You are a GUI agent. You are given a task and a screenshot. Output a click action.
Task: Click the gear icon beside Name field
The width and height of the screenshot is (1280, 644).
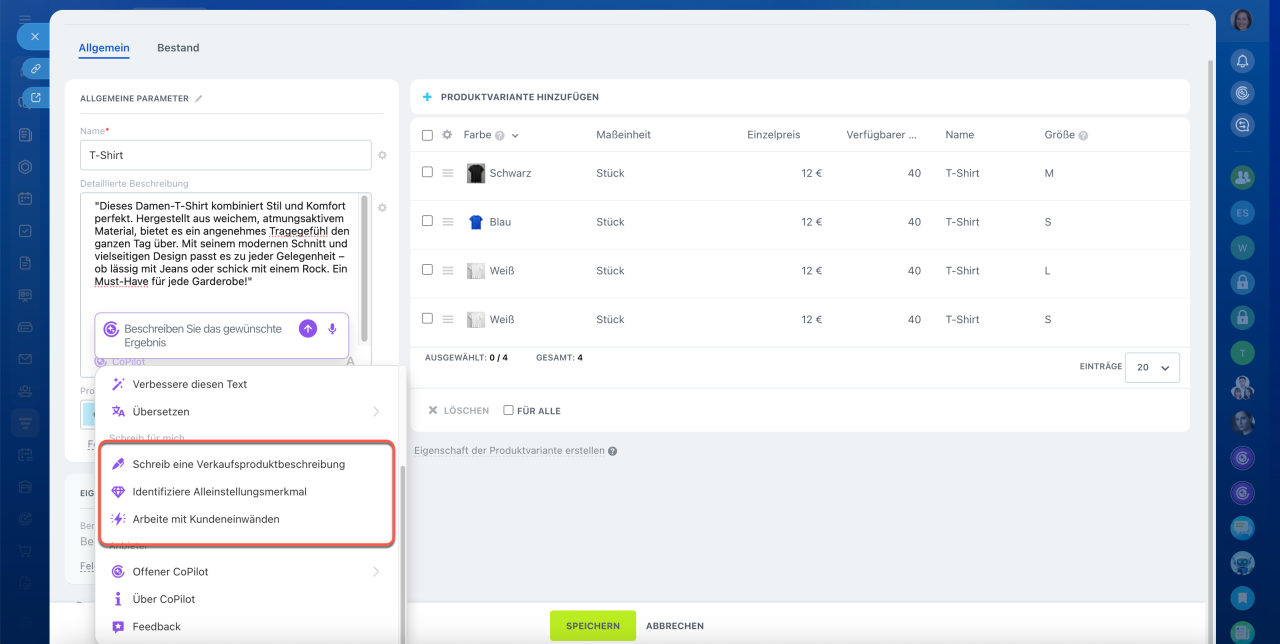[x=382, y=156]
